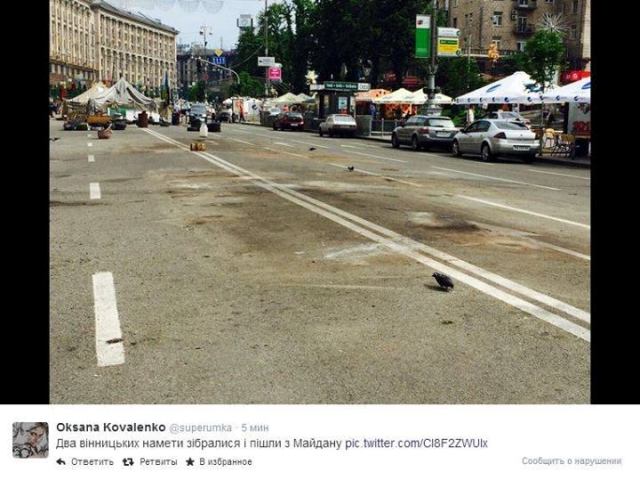Report tweet via Сообщить о нарушении

(571, 461)
